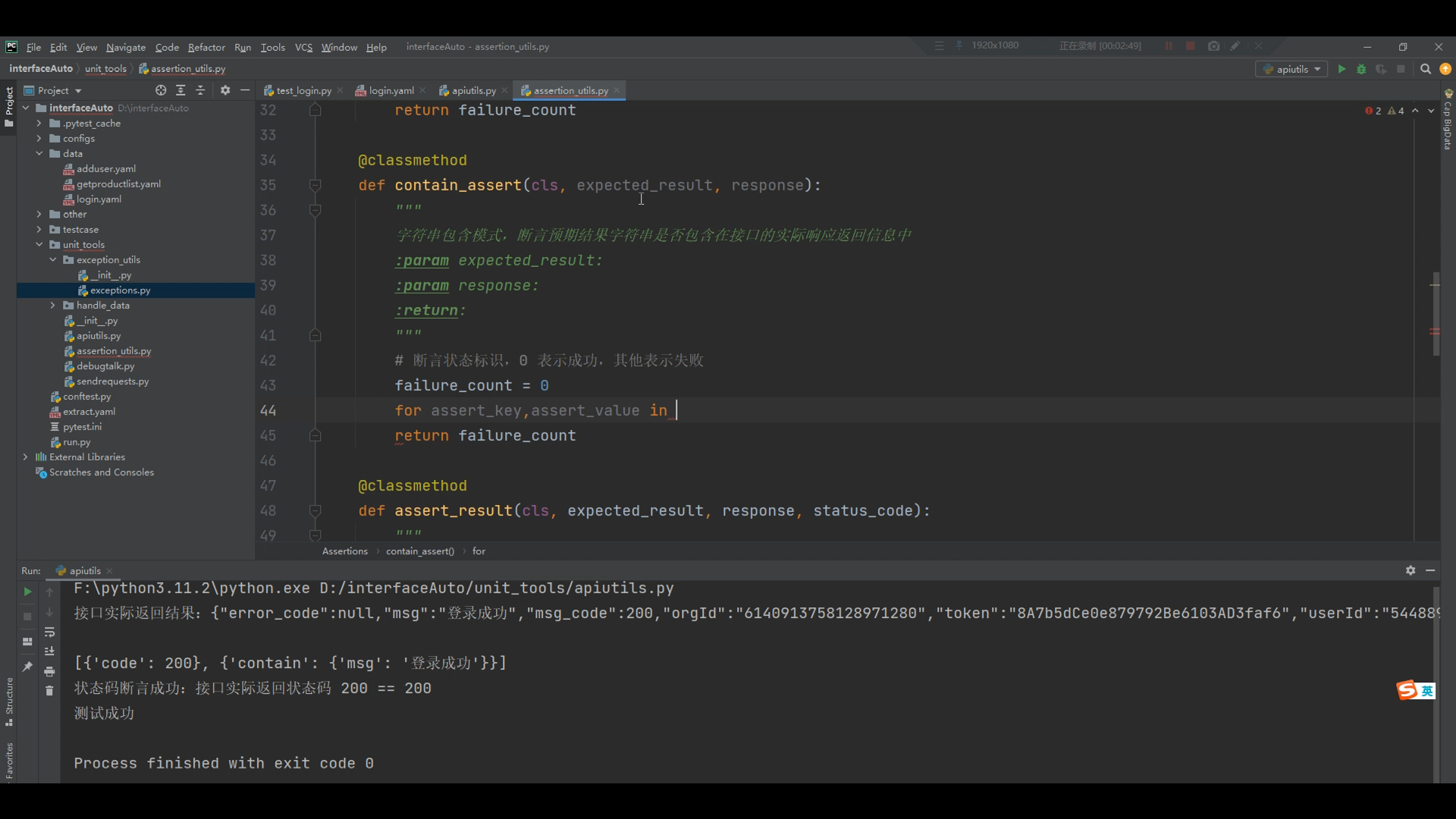Collapse the data folder
Image resolution: width=1456 pixels, height=819 pixels.
pyautogui.click(x=39, y=153)
